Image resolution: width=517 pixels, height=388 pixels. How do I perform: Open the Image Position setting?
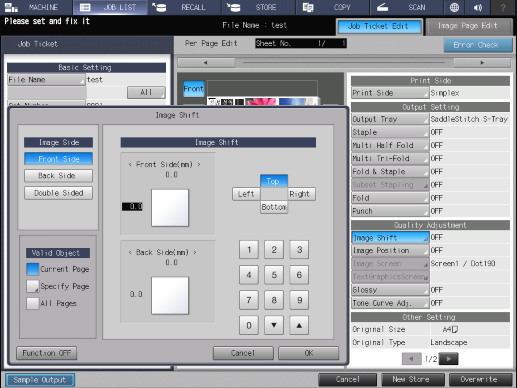tap(390, 251)
